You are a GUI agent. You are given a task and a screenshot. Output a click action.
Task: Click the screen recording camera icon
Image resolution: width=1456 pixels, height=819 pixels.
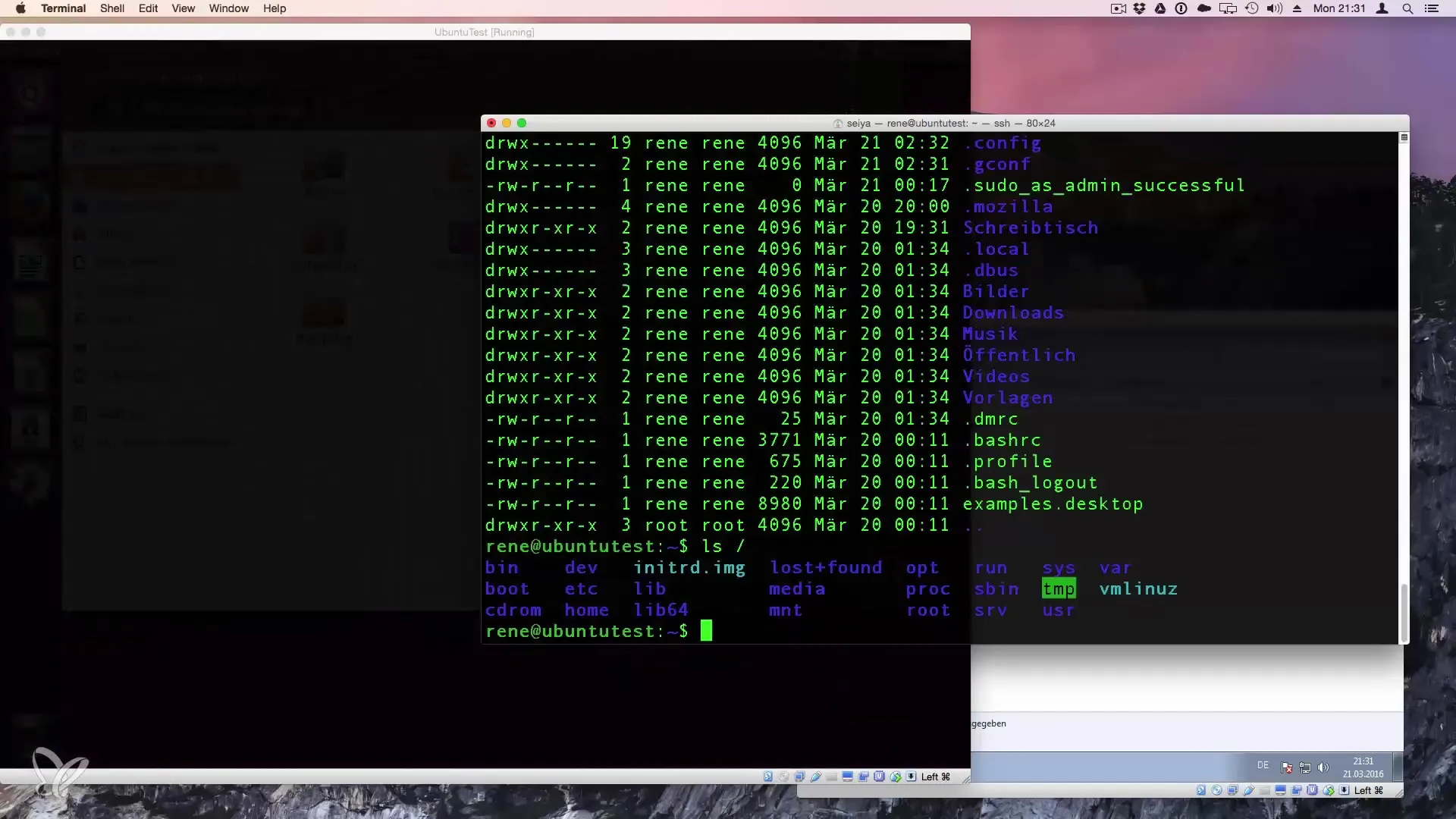click(1118, 8)
